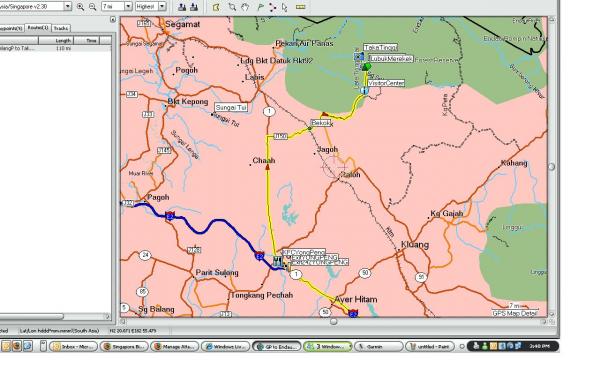The height and width of the screenshot is (375, 600).
Task: Select the waypoint flag tool
Action: coord(260,7)
